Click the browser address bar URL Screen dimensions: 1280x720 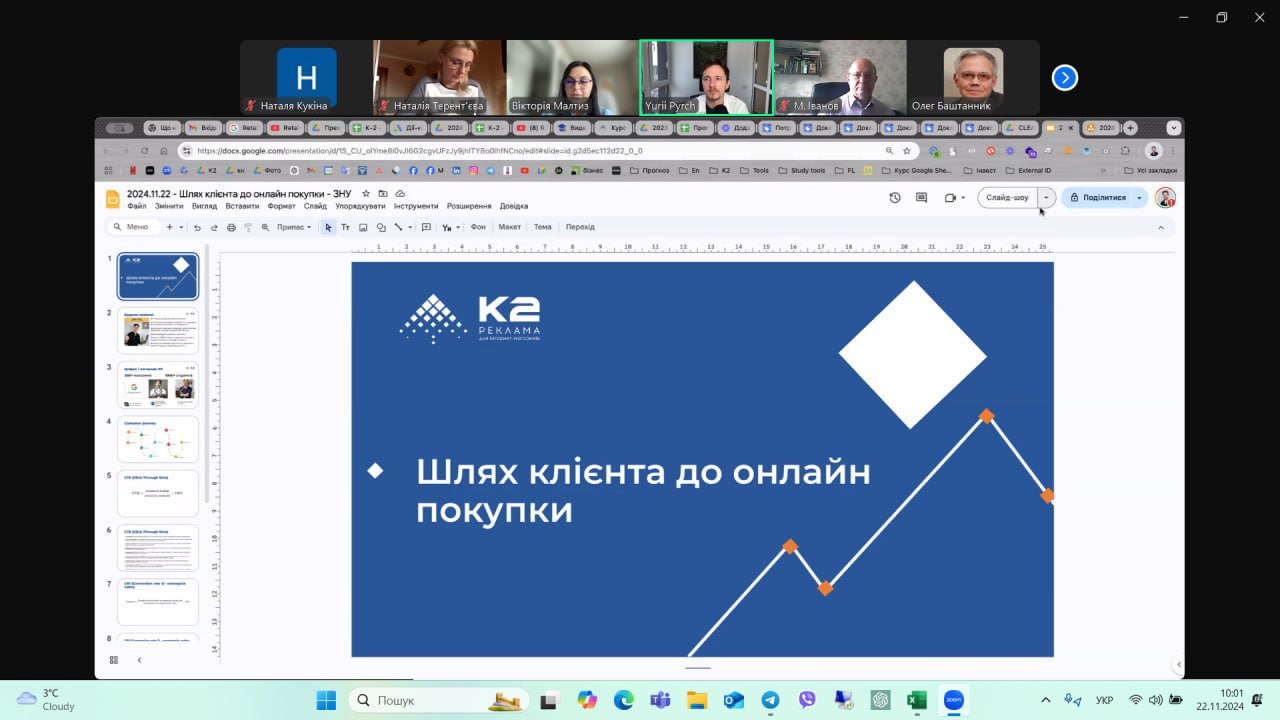tap(420, 151)
